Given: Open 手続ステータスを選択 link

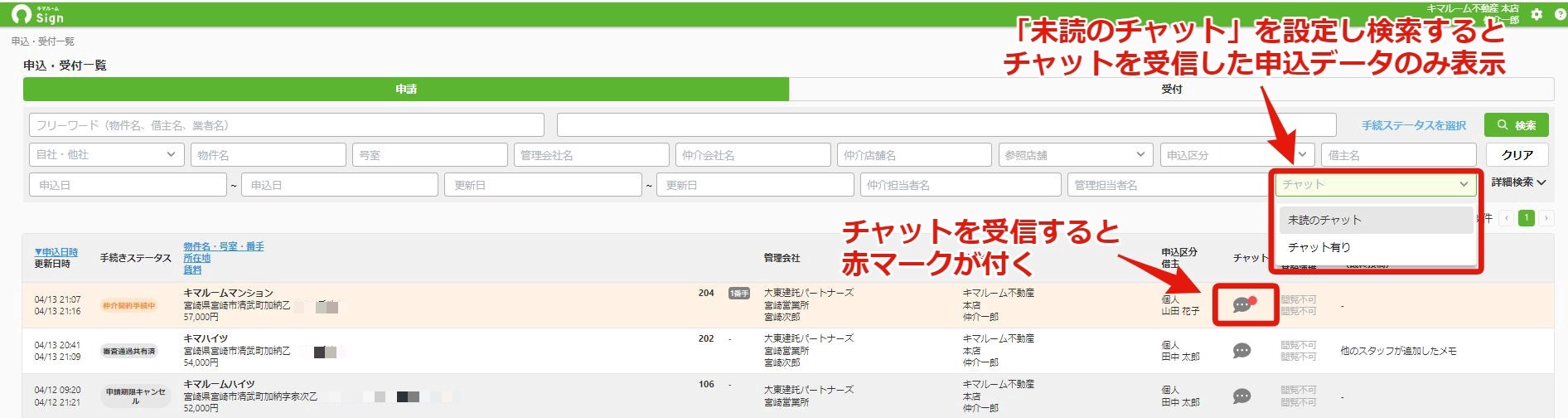Looking at the screenshot, I should (x=1414, y=125).
